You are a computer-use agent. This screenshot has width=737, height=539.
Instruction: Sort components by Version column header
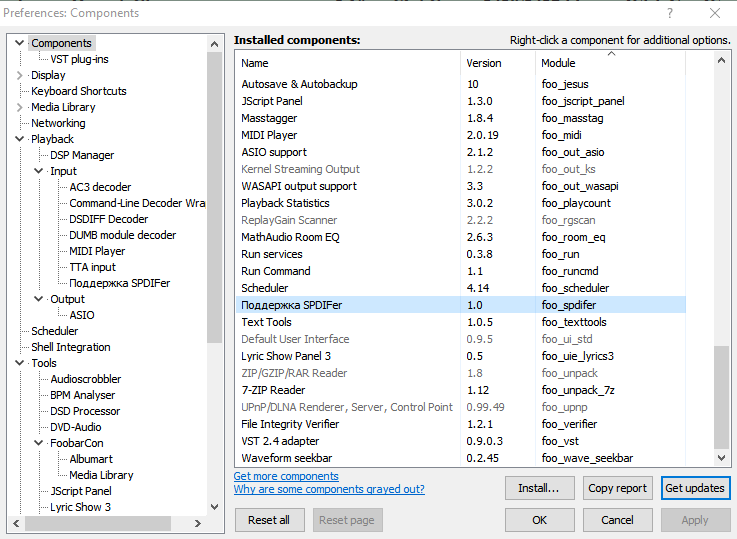[484, 63]
